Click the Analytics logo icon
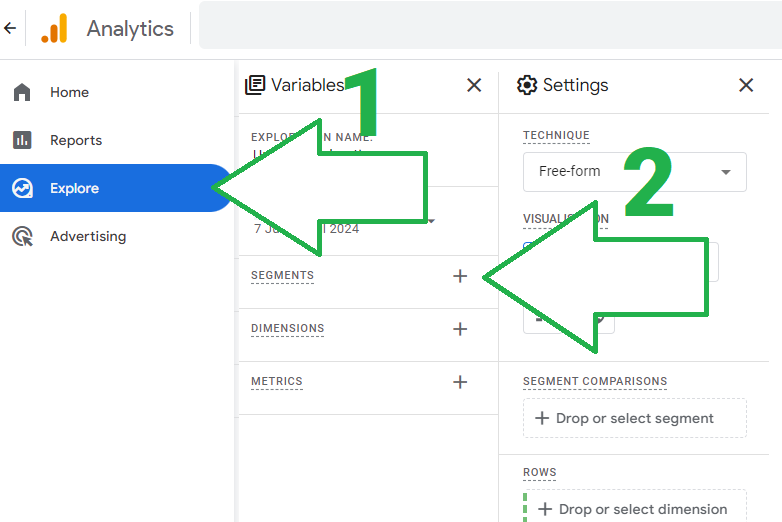The height and width of the screenshot is (522, 782). 54,28
